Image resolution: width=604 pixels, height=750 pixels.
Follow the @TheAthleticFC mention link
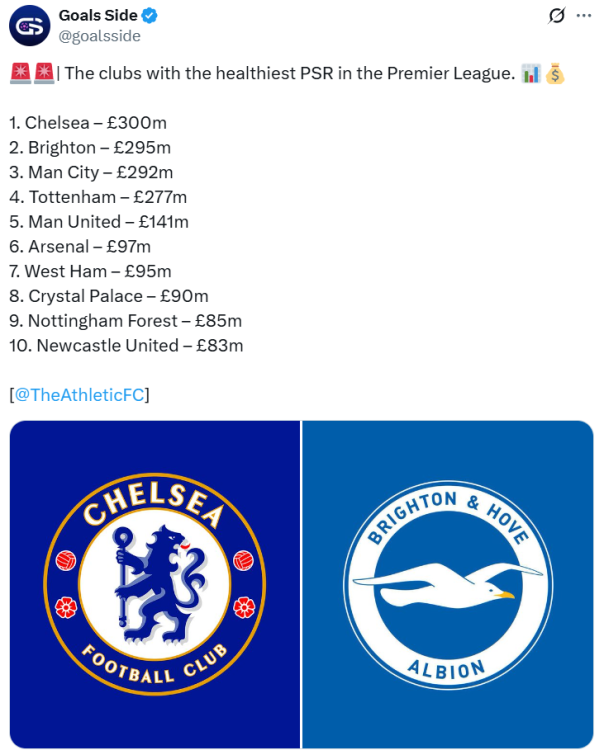pyautogui.click(x=79, y=395)
